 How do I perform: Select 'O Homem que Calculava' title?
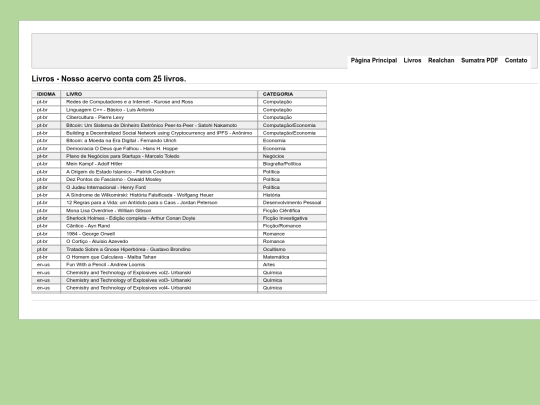click(x=111, y=257)
